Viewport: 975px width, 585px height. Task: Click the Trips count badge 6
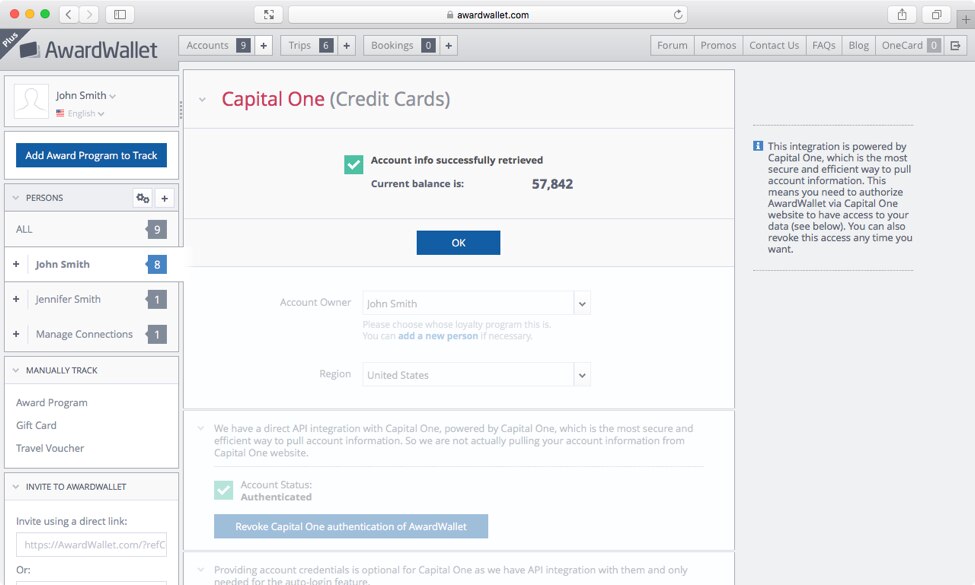326,45
